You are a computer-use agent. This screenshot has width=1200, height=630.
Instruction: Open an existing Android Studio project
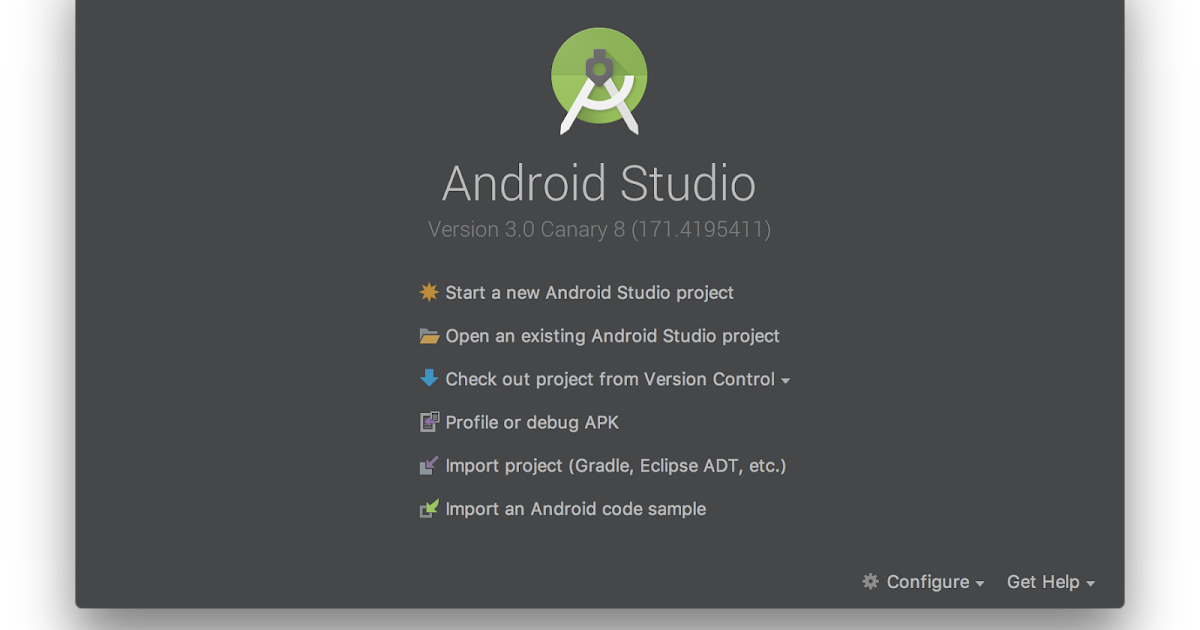(612, 336)
